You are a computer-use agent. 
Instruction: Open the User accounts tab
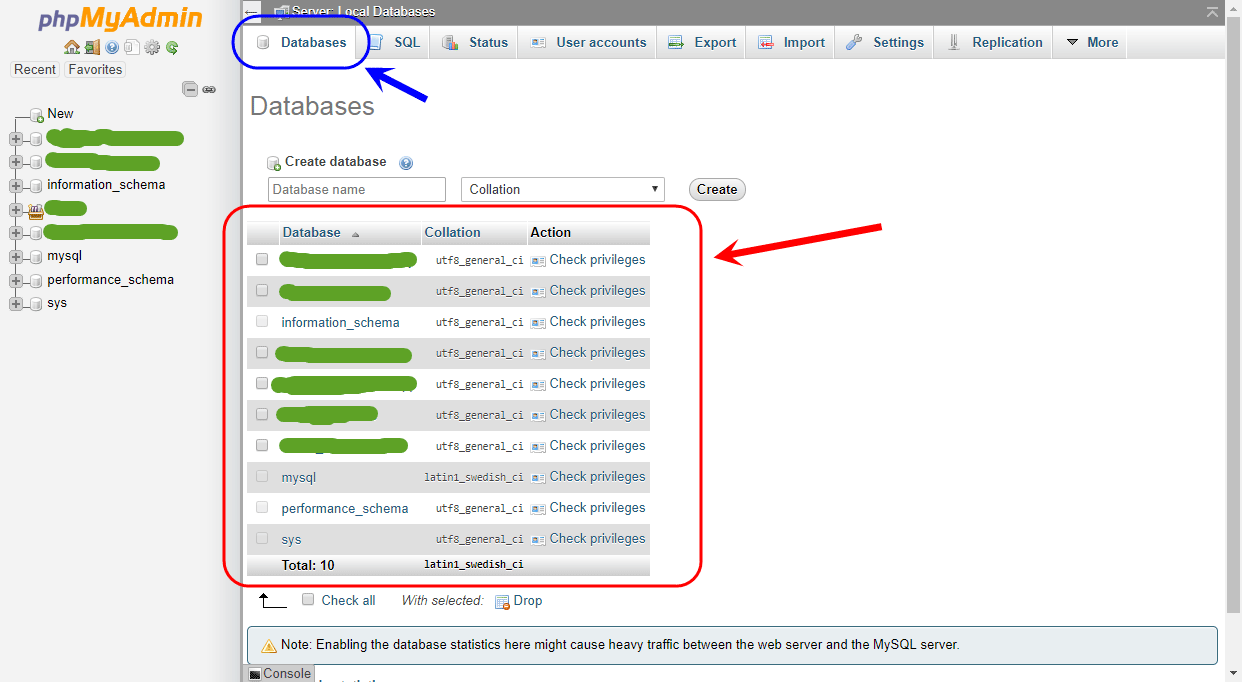588,42
